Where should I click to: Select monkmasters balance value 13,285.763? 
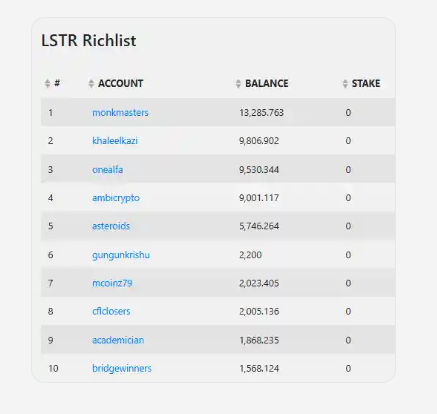[261, 113]
